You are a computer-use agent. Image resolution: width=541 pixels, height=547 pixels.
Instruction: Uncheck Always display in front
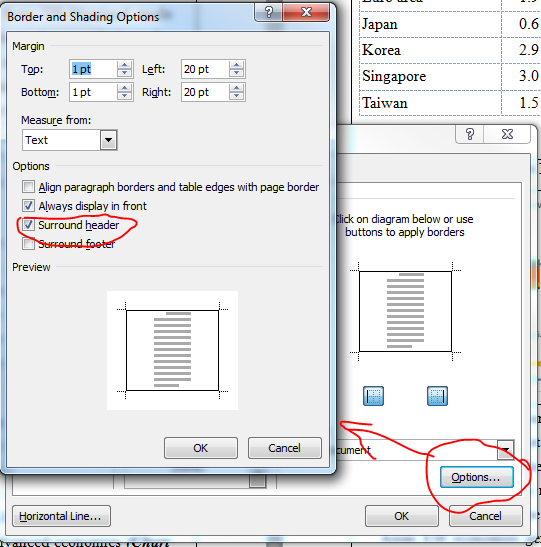point(28,205)
